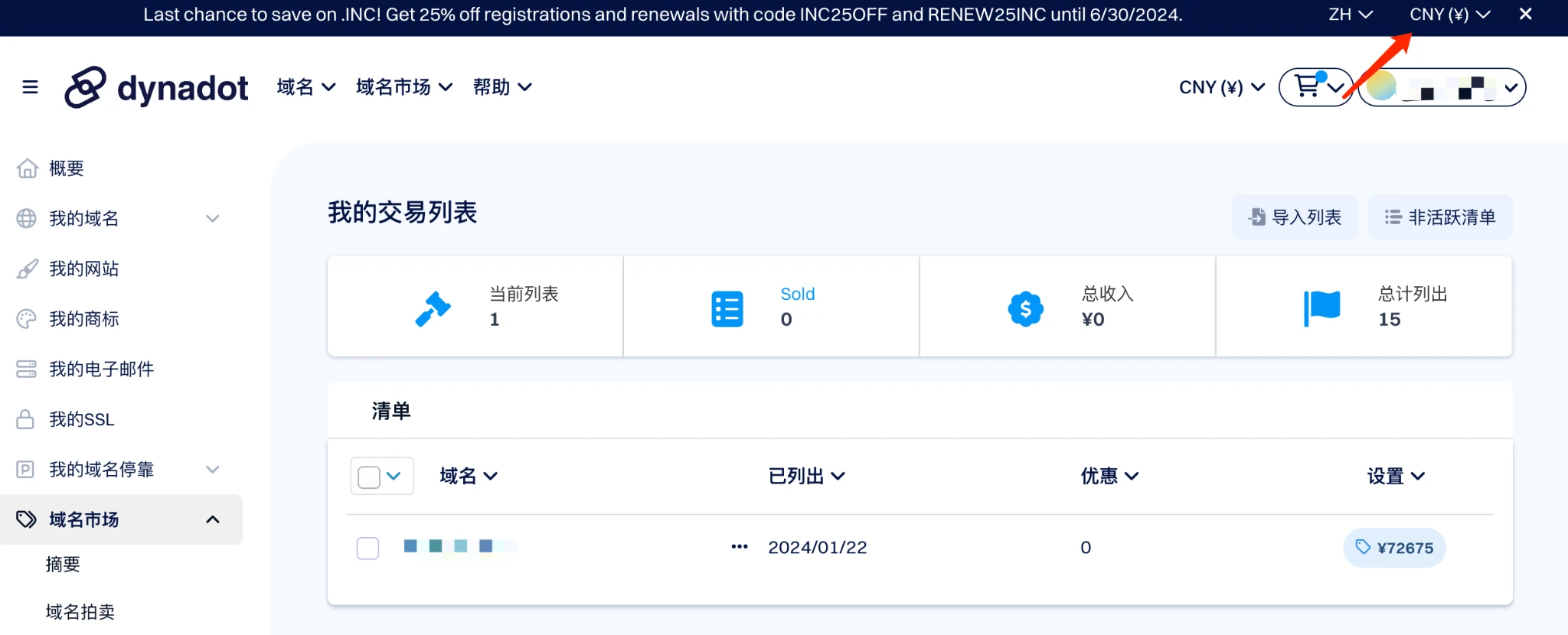
Task: Open the 域名市场 top navigation menu
Action: click(403, 87)
